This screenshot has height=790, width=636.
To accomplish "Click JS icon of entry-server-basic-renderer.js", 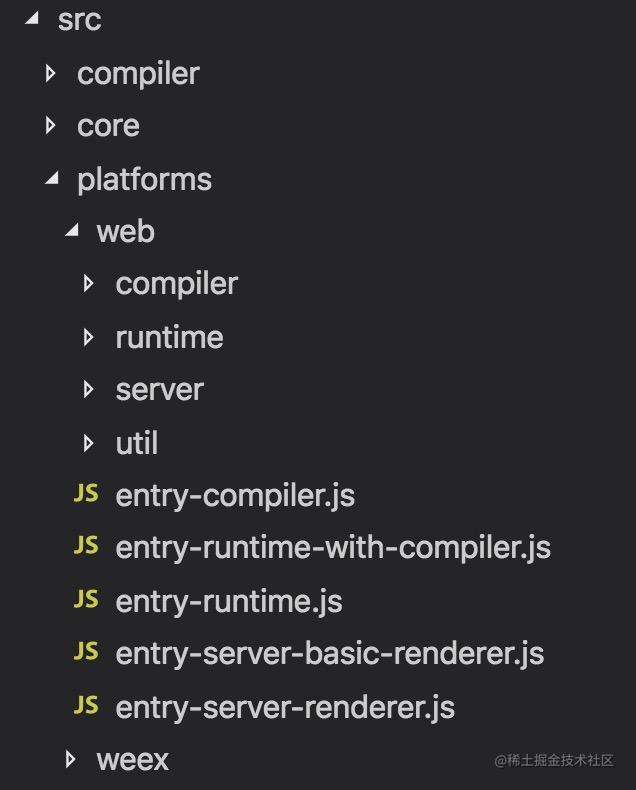I will pyautogui.click(x=86, y=651).
